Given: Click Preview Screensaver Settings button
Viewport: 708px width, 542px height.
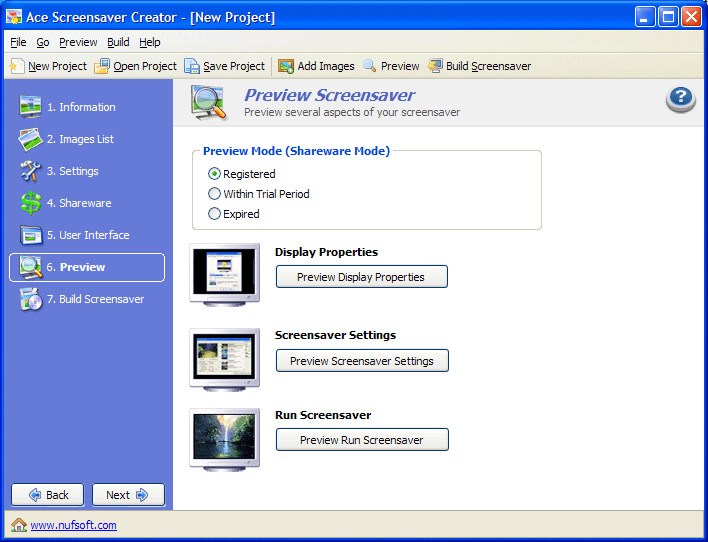Looking at the screenshot, I should click(x=362, y=360).
